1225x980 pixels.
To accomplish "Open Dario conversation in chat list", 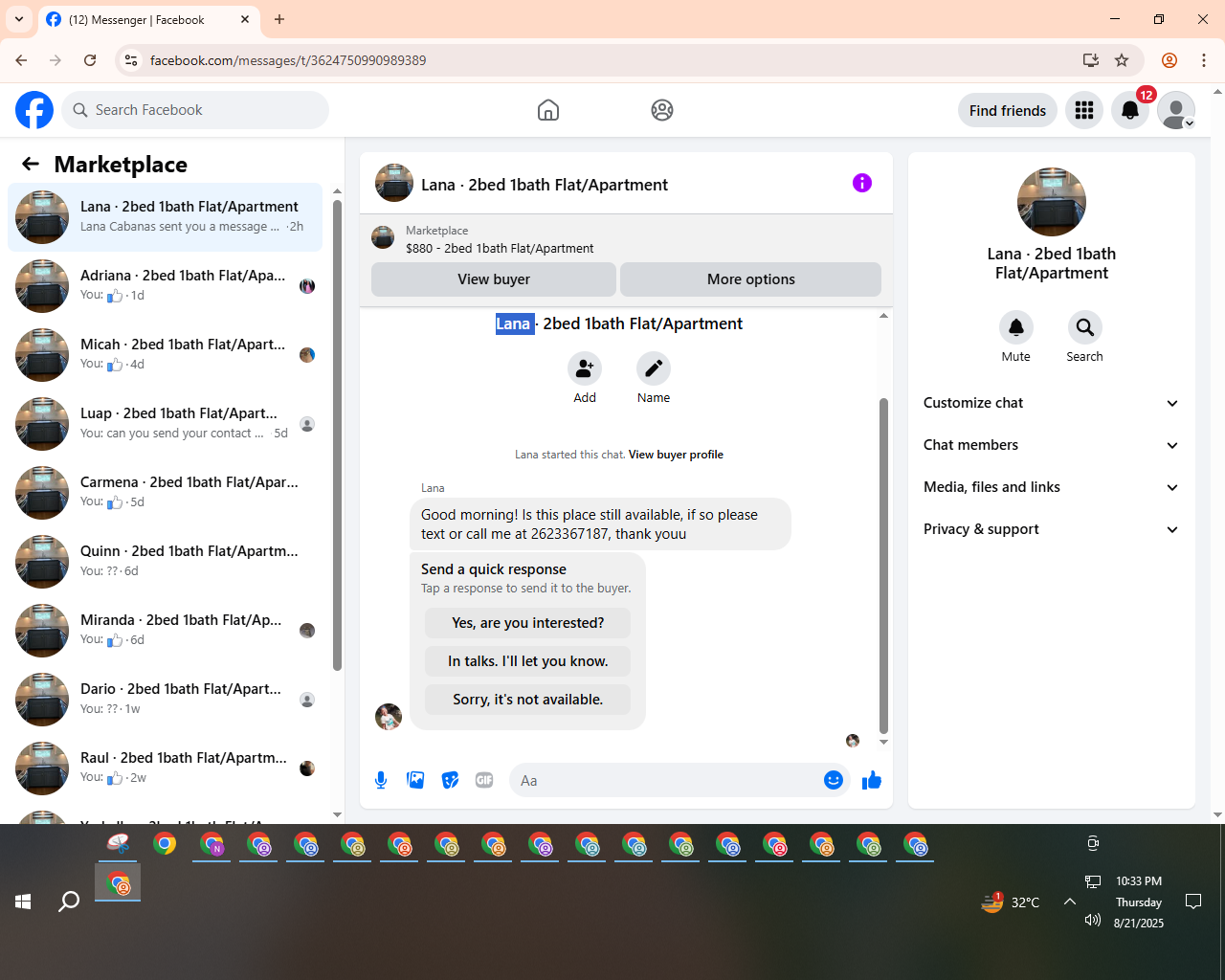I will (x=166, y=700).
